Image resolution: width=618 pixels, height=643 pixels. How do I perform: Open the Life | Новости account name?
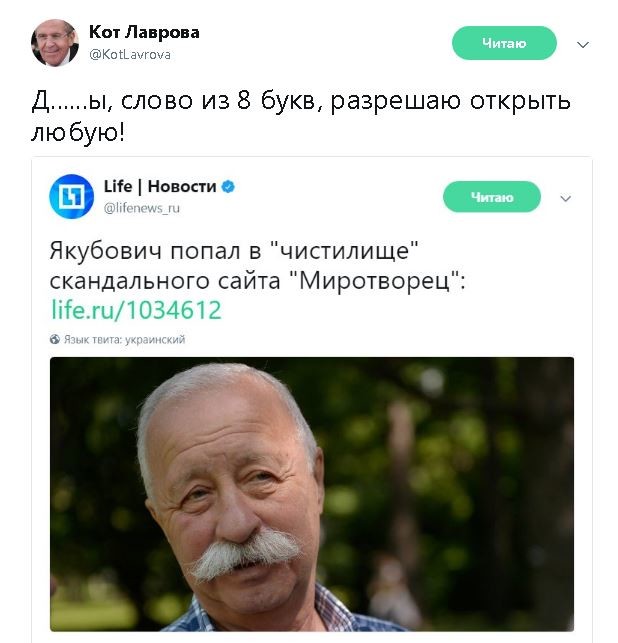coord(160,187)
